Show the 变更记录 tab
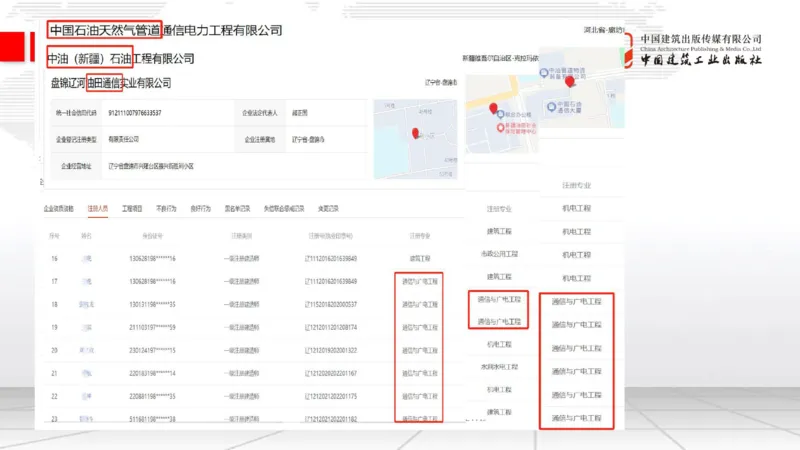The width and height of the screenshot is (800, 450). 328,209
